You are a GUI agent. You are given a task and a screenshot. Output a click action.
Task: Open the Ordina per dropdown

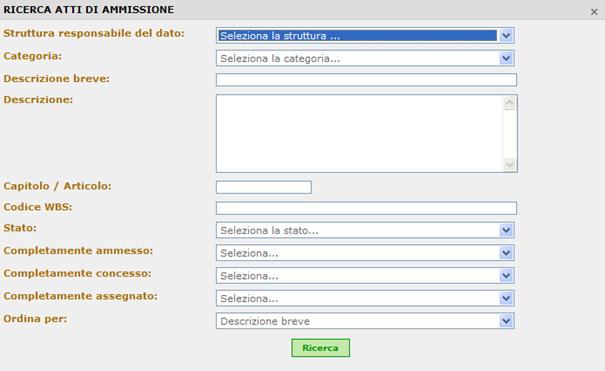coord(365,321)
